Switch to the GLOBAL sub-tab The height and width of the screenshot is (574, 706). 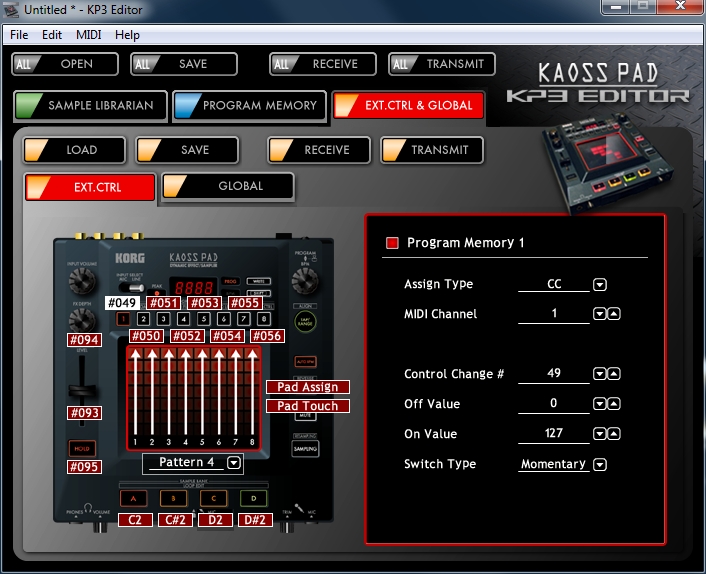[x=228, y=186]
